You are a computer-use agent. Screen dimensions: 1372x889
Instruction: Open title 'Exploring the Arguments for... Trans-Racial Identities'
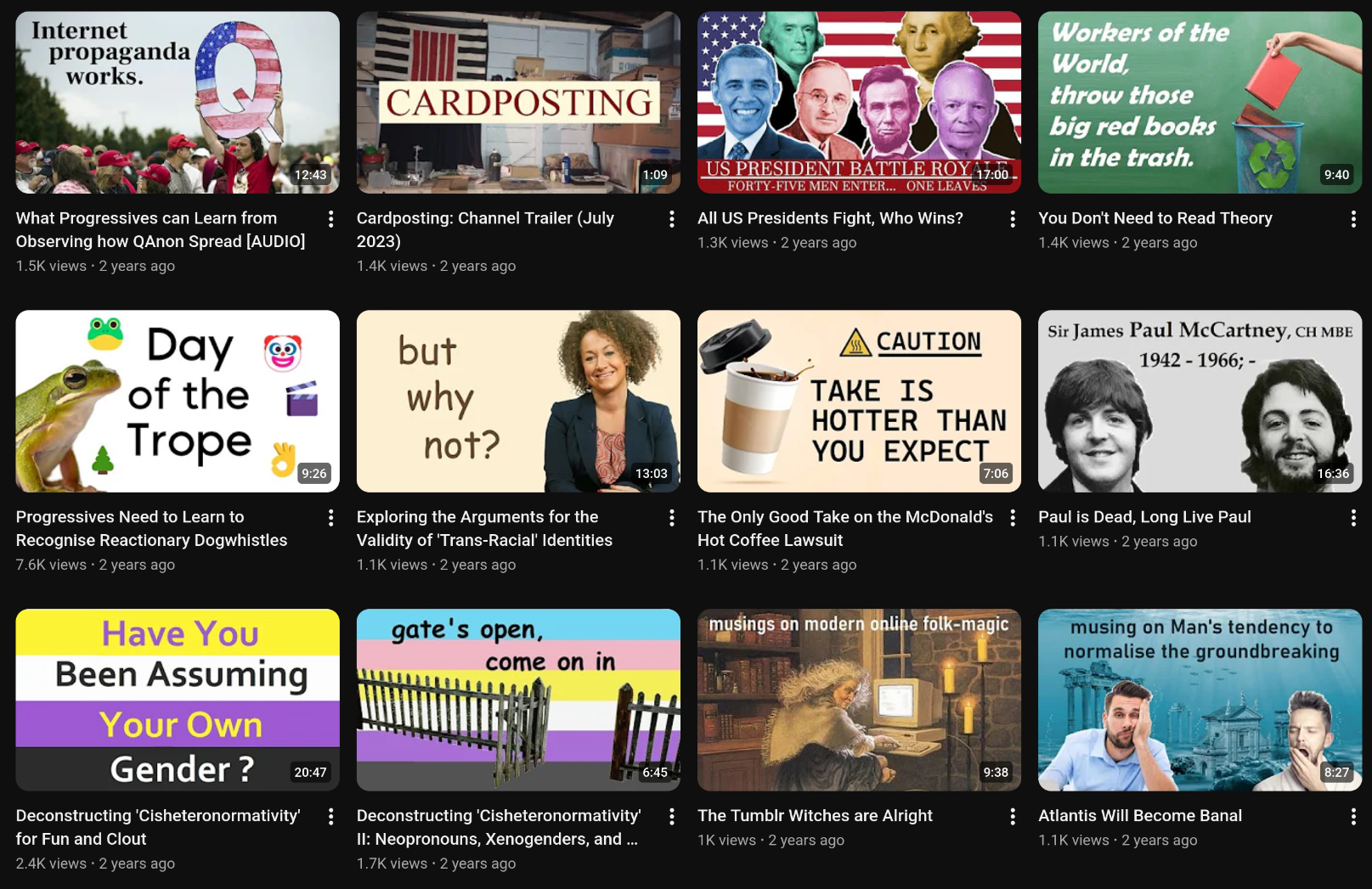click(x=484, y=528)
